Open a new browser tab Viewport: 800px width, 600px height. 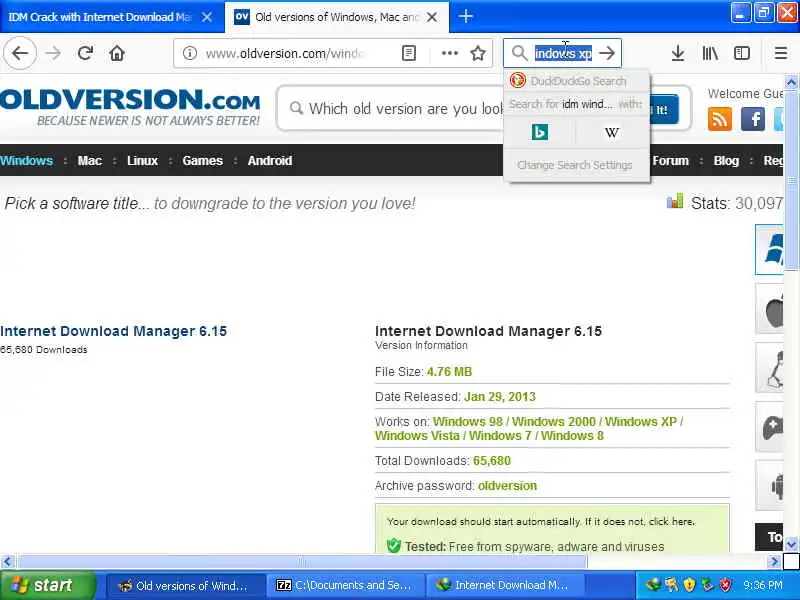(465, 16)
